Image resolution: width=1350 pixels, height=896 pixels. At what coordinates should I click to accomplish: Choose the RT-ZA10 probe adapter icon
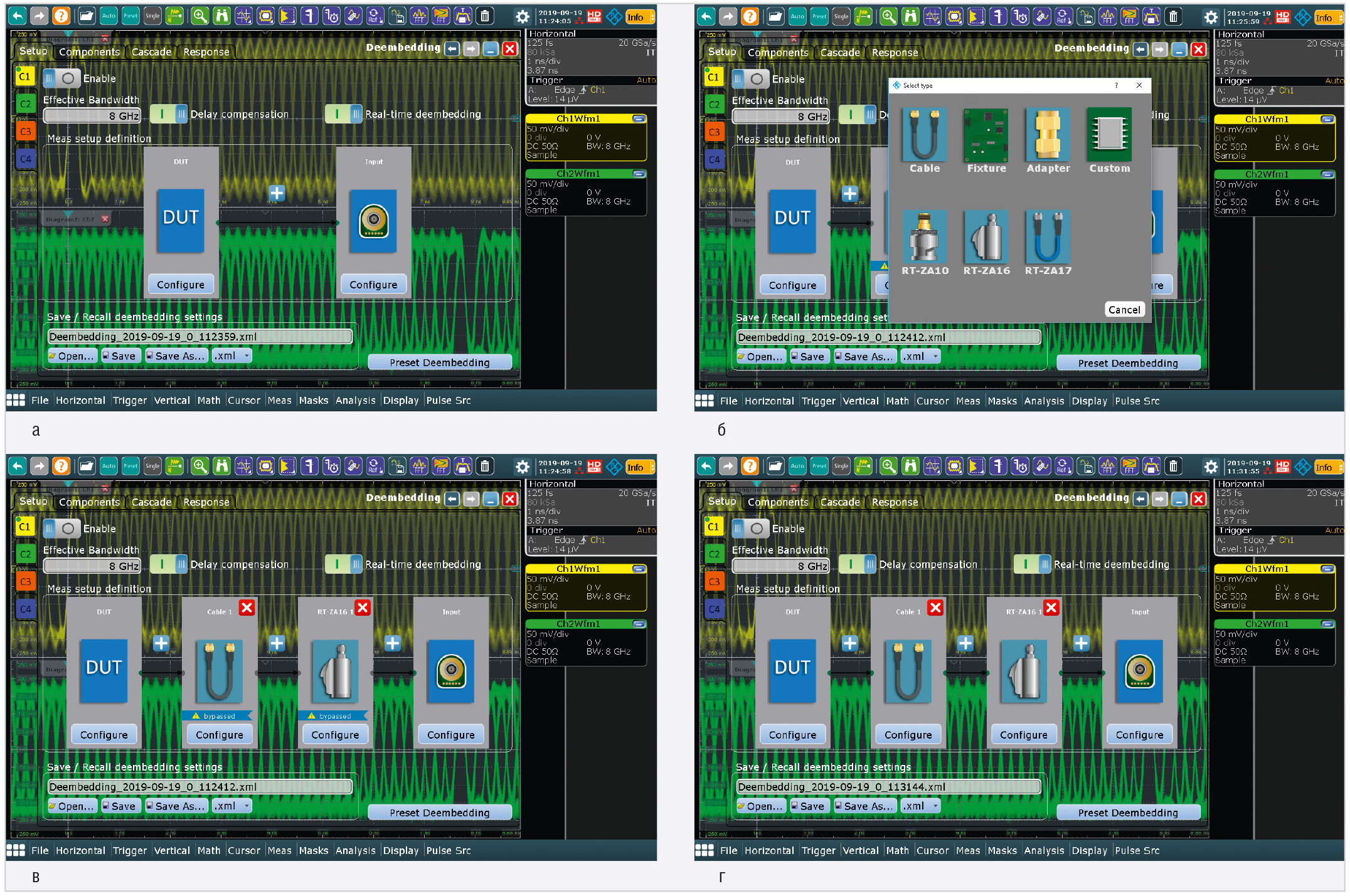pos(924,237)
